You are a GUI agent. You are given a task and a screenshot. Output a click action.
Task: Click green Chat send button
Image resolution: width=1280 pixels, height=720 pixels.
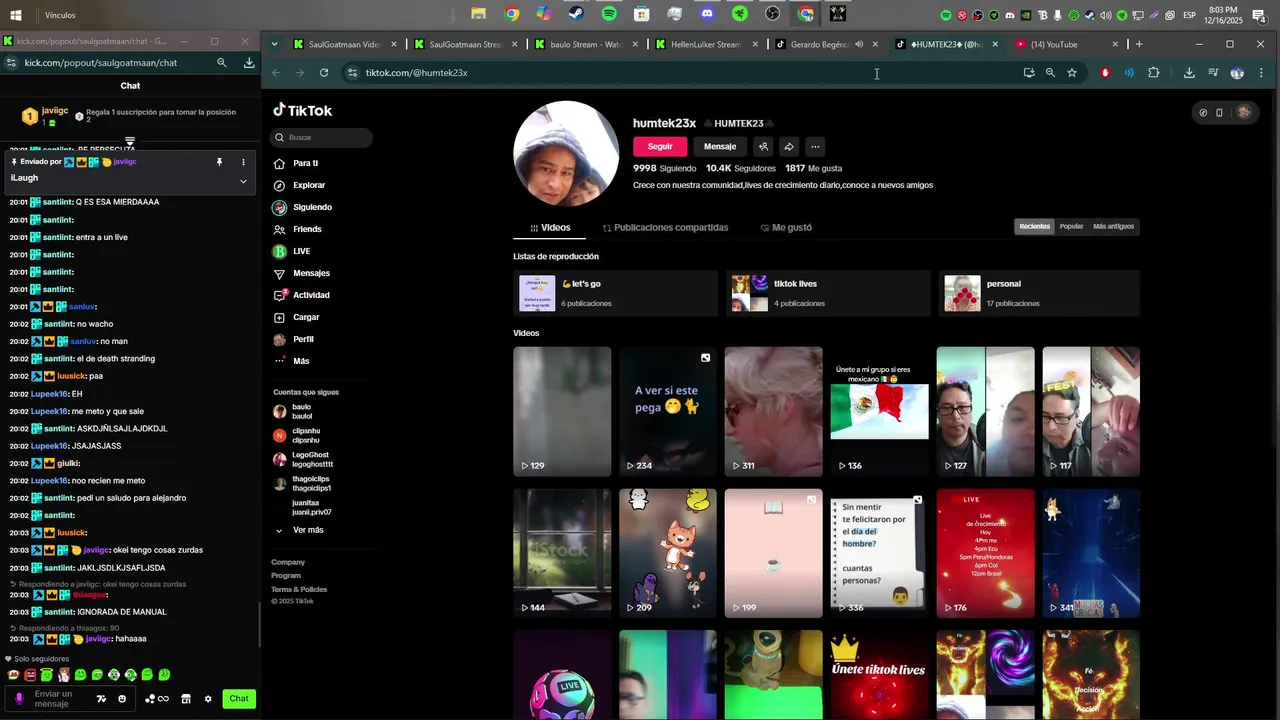pos(239,699)
